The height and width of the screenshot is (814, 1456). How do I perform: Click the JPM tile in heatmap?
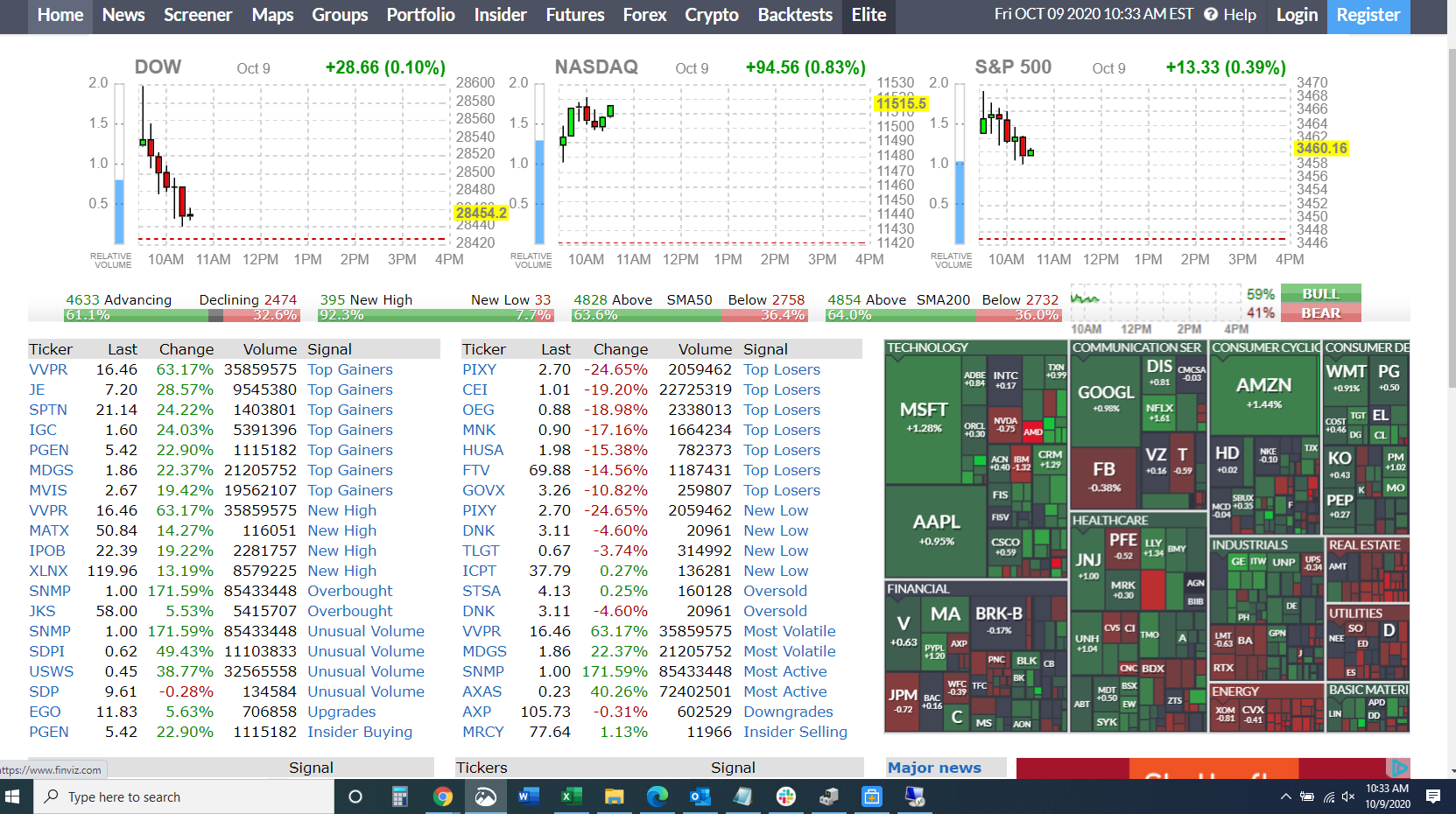(903, 701)
